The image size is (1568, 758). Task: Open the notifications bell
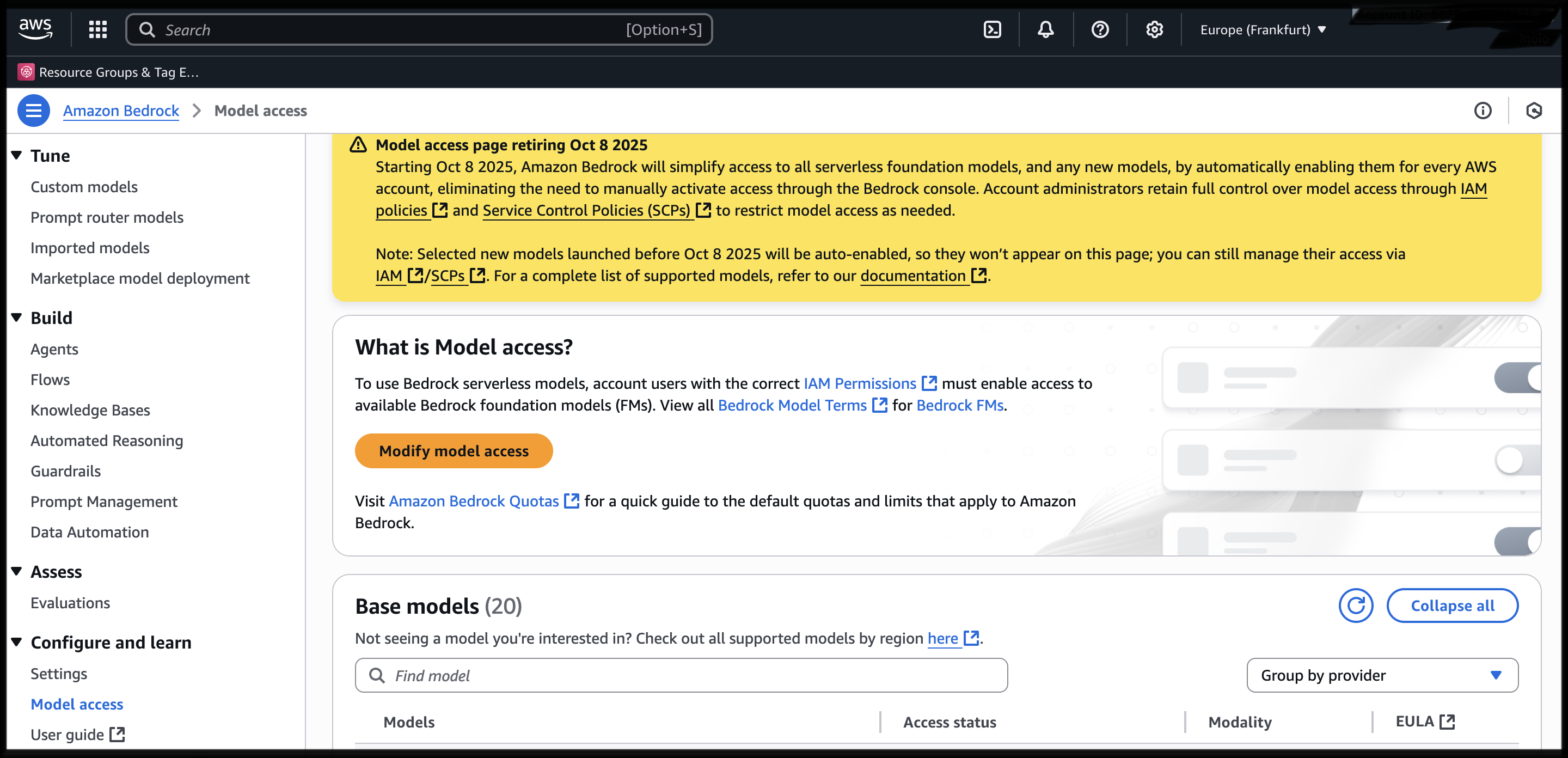tap(1045, 29)
